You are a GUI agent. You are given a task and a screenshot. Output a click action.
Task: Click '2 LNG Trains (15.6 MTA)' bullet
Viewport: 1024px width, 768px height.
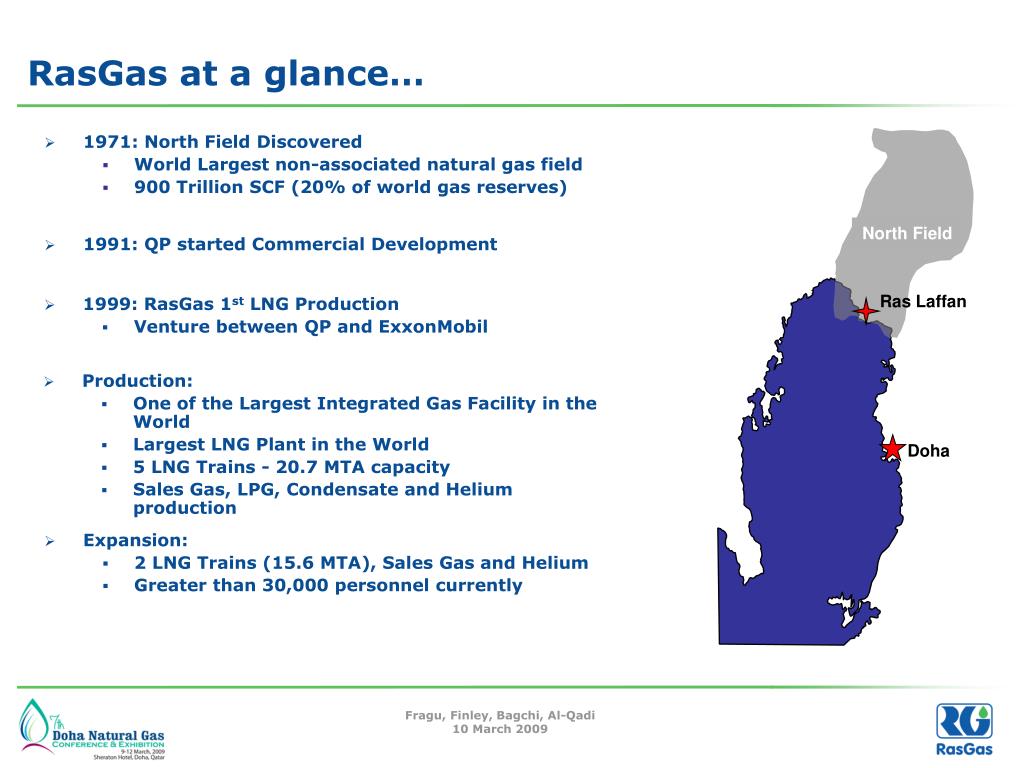[361, 563]
